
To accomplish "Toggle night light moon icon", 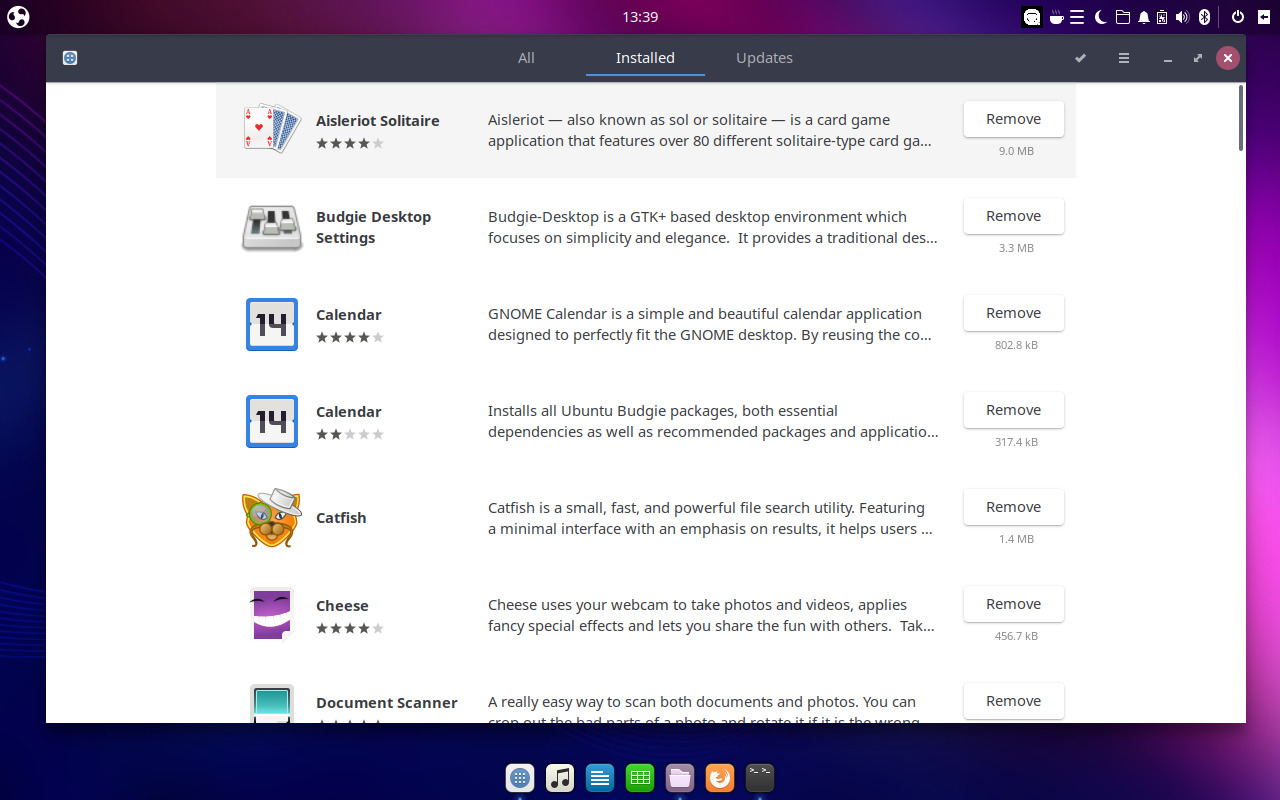I will coord(1100,17).
